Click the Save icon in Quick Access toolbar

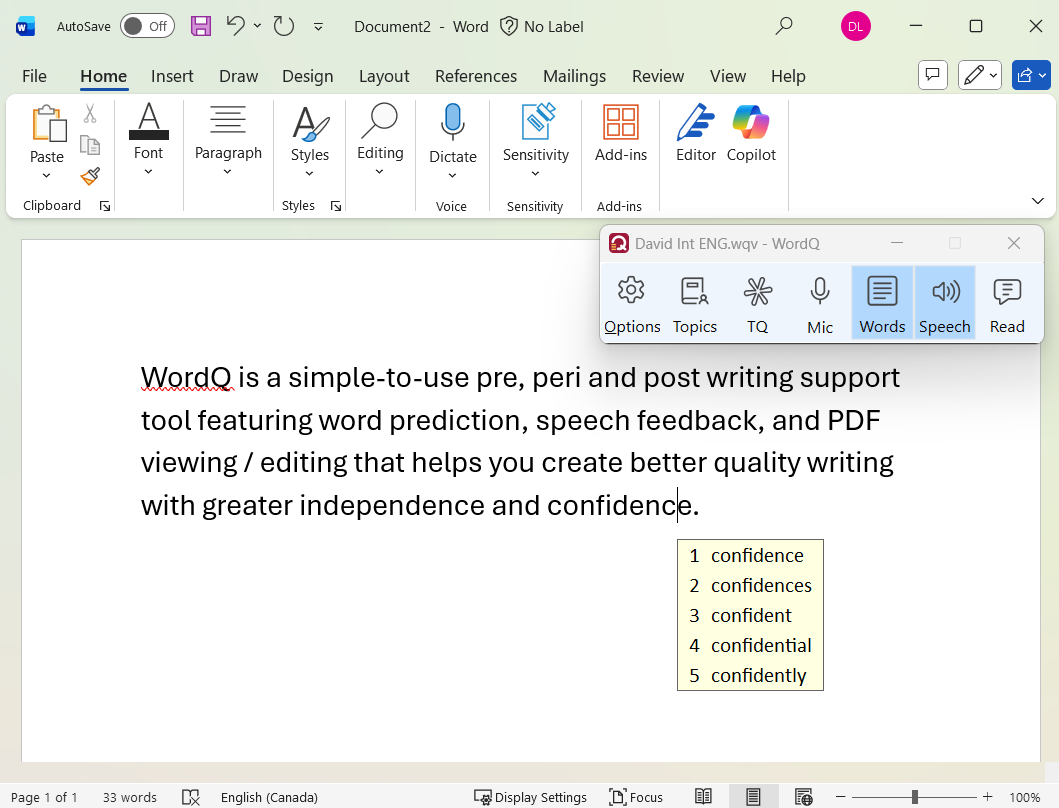coord(200,26)
